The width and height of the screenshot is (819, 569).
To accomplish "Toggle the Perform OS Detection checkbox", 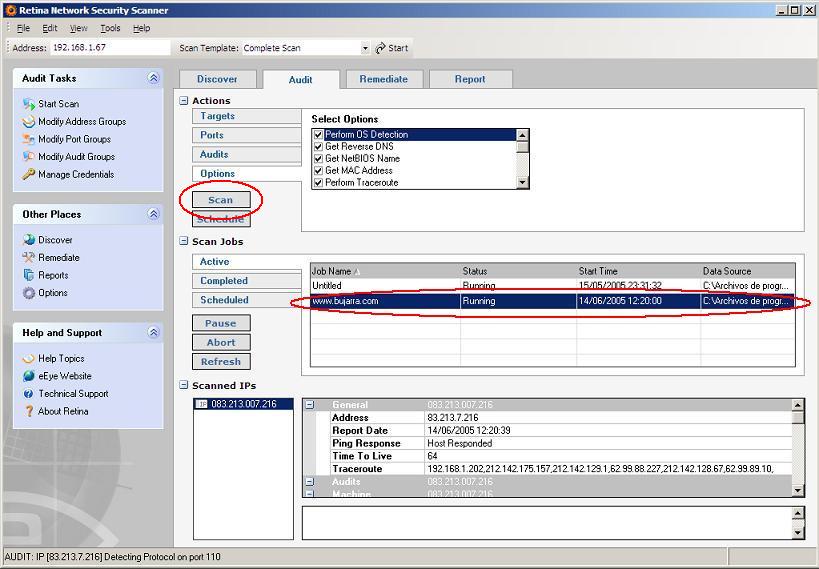I will point(319,135).
